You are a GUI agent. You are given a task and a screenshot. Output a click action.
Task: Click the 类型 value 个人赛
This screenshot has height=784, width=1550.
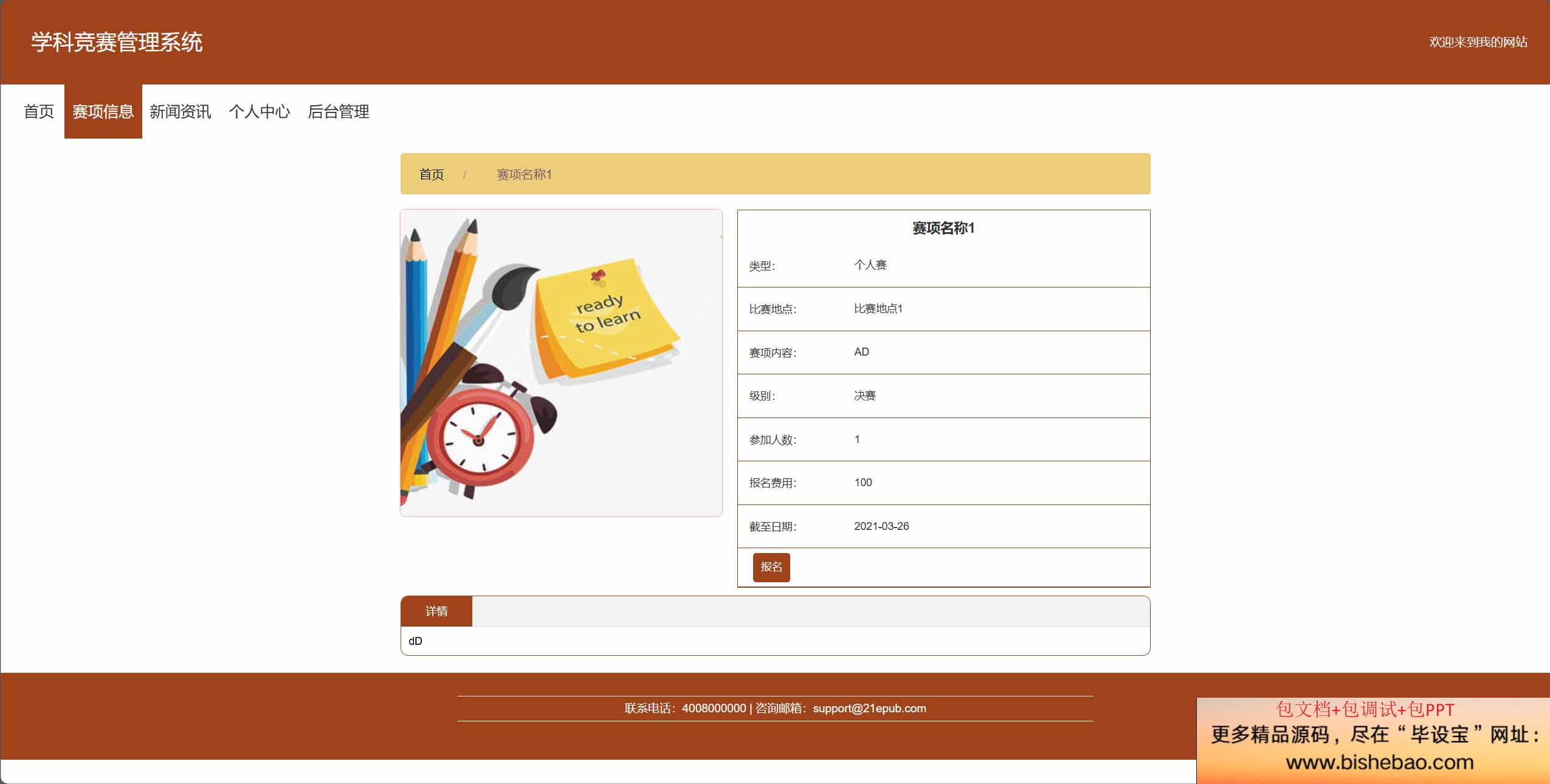[870, 265]
